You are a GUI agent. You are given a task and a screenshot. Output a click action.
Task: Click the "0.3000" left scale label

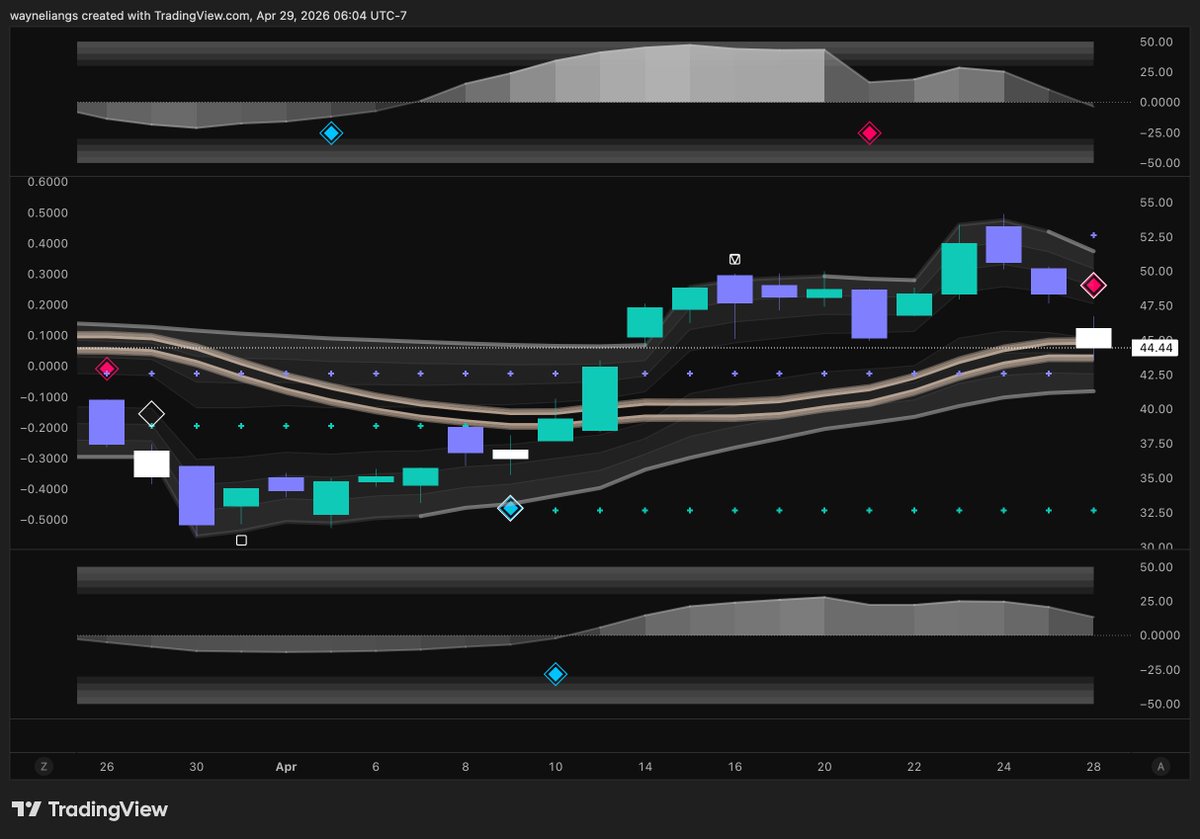click(47, 274)
